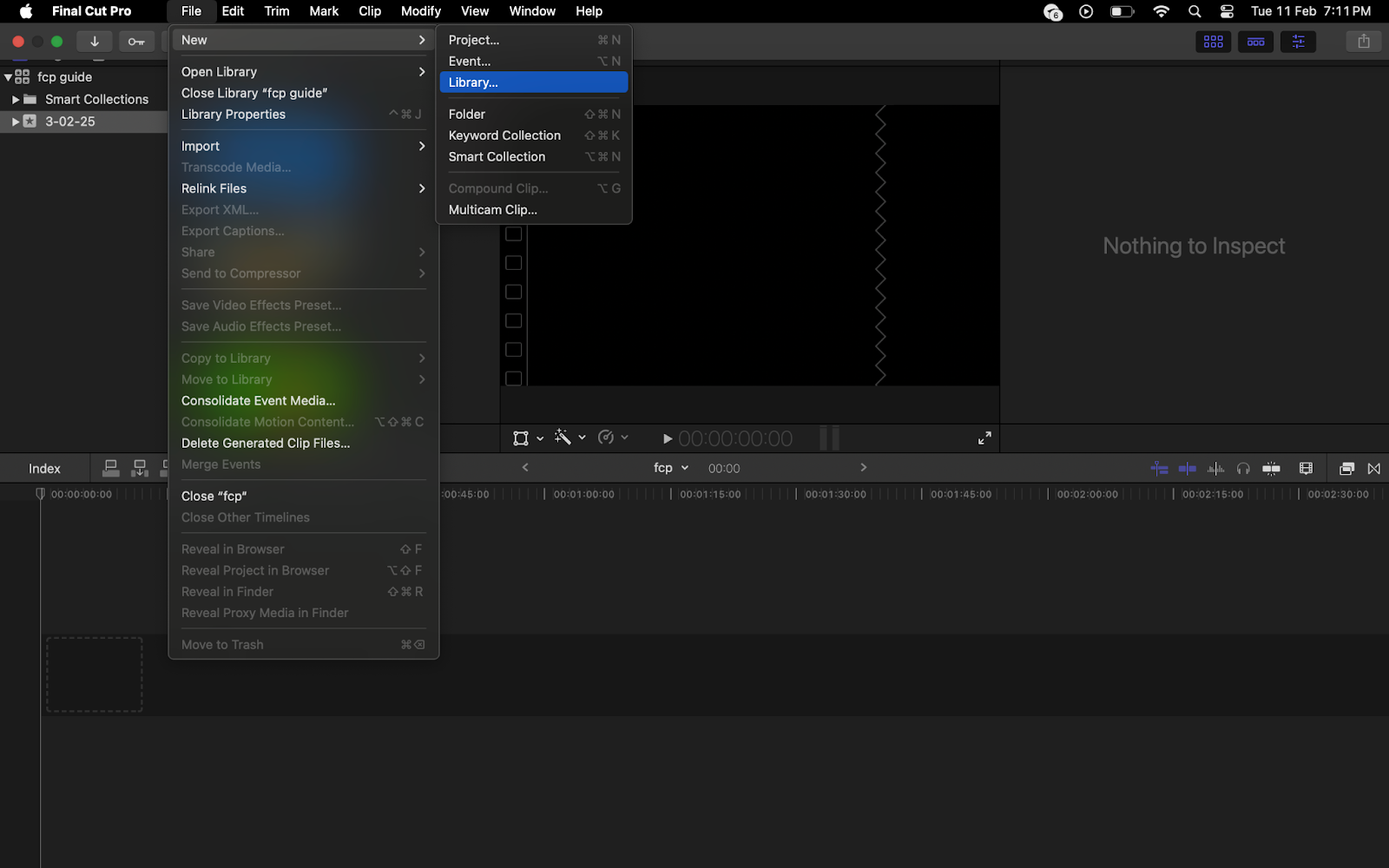Open the Edit menu

point(233,11)
